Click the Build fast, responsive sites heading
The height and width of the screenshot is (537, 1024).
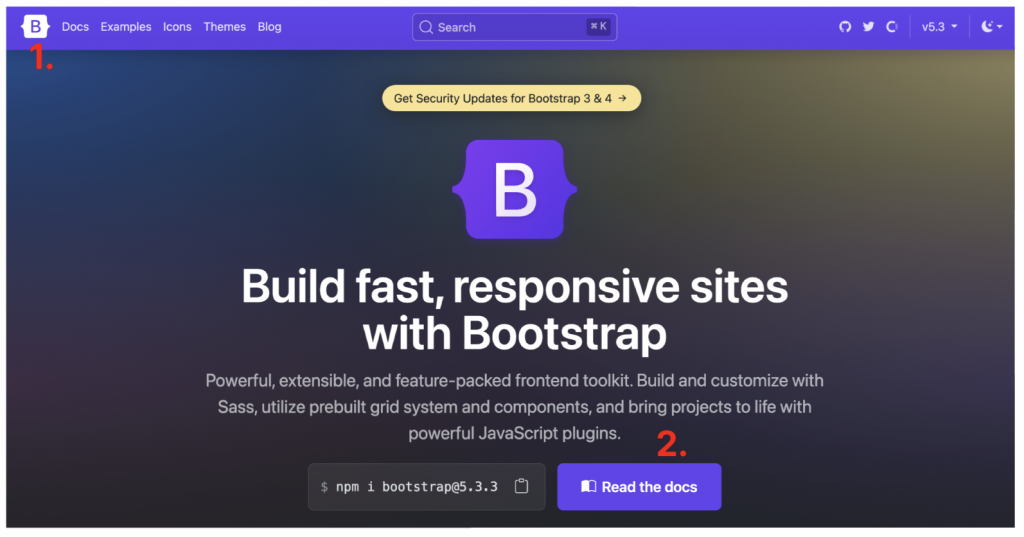(x=515, y=310)
